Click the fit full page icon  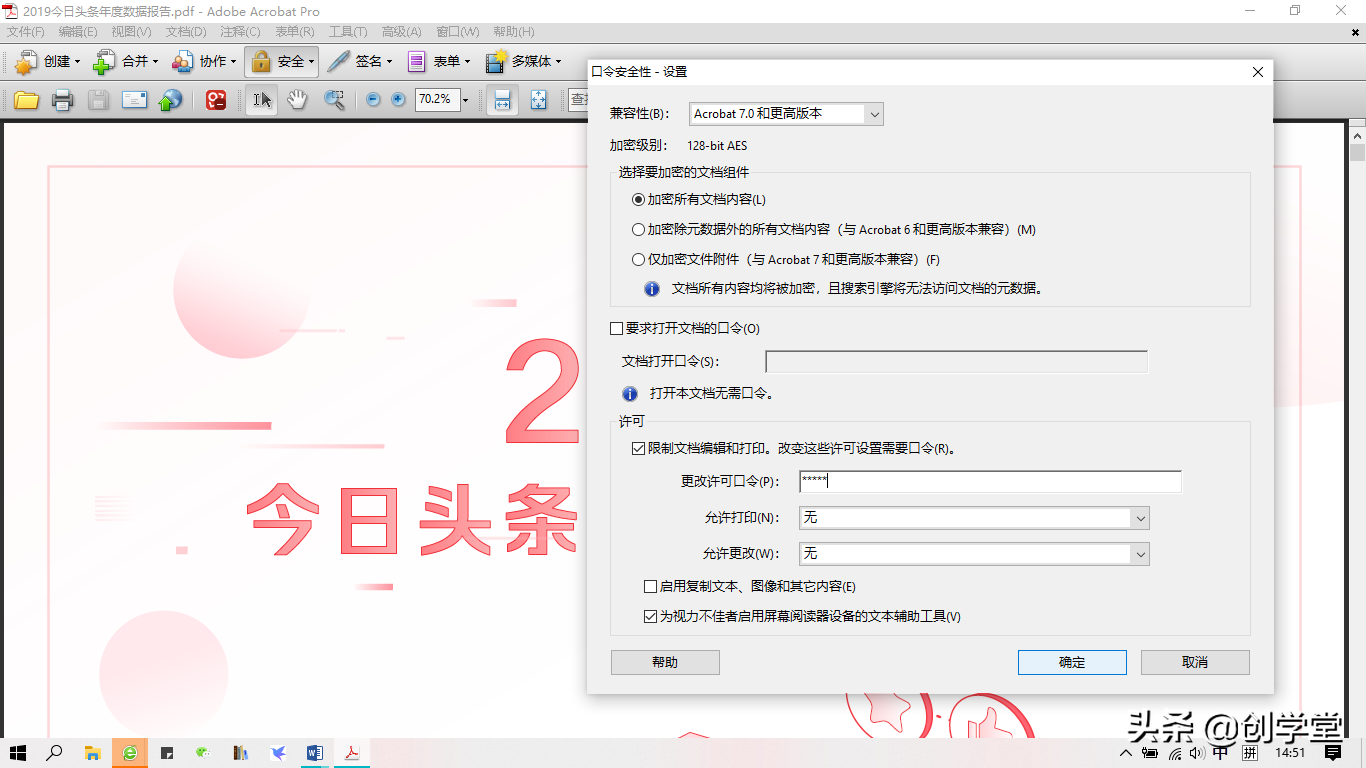(539, 100)
